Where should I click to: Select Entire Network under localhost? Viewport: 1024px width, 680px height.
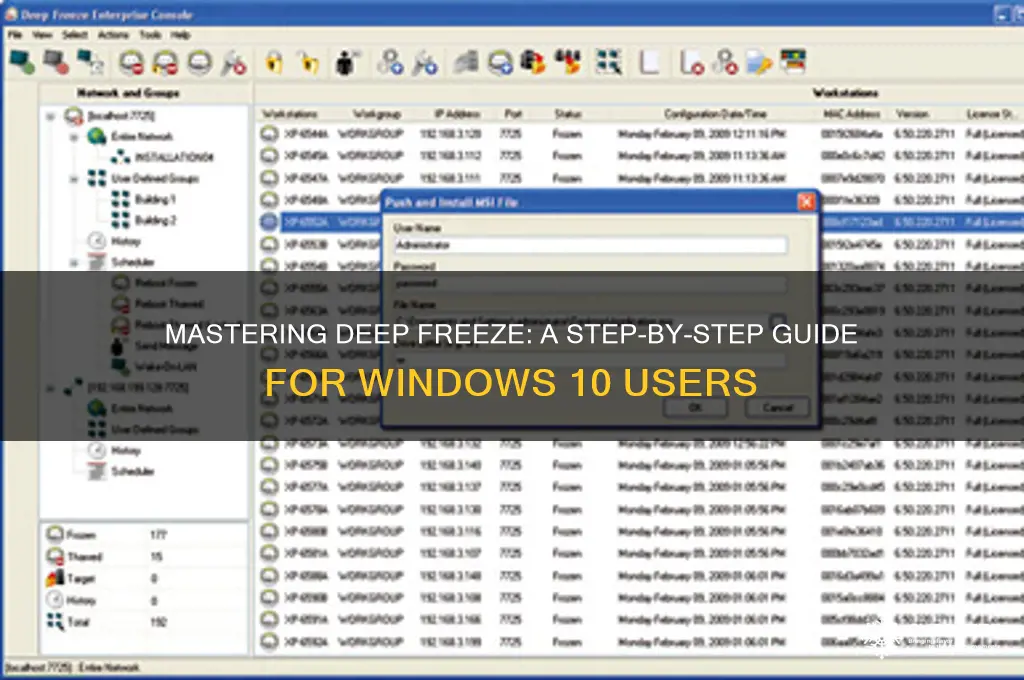(x=142, y=137)
